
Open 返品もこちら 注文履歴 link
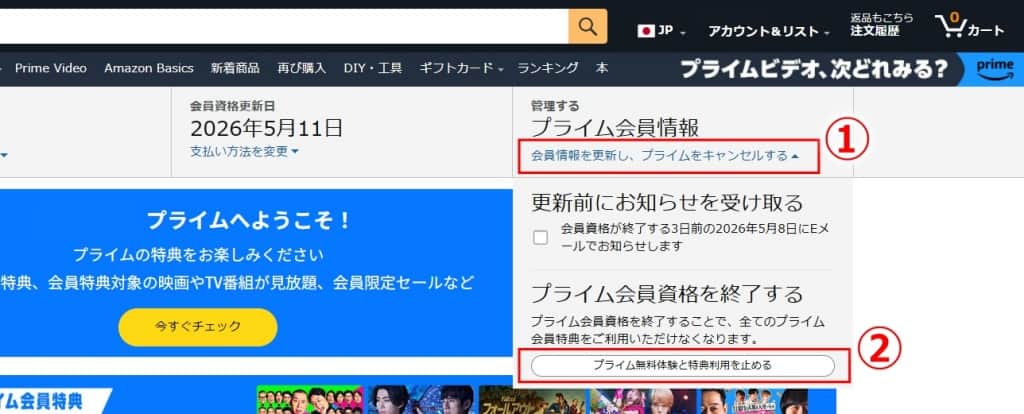(881, 25)
